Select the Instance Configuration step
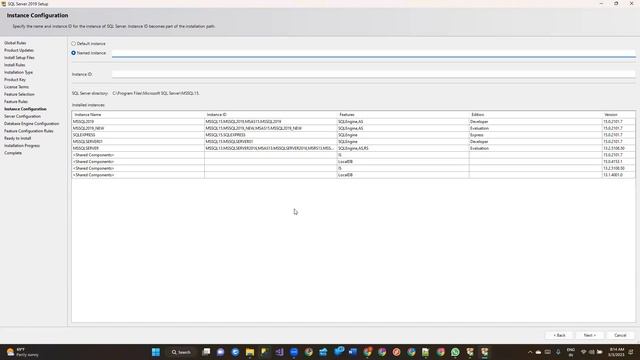 coord(25,109)
